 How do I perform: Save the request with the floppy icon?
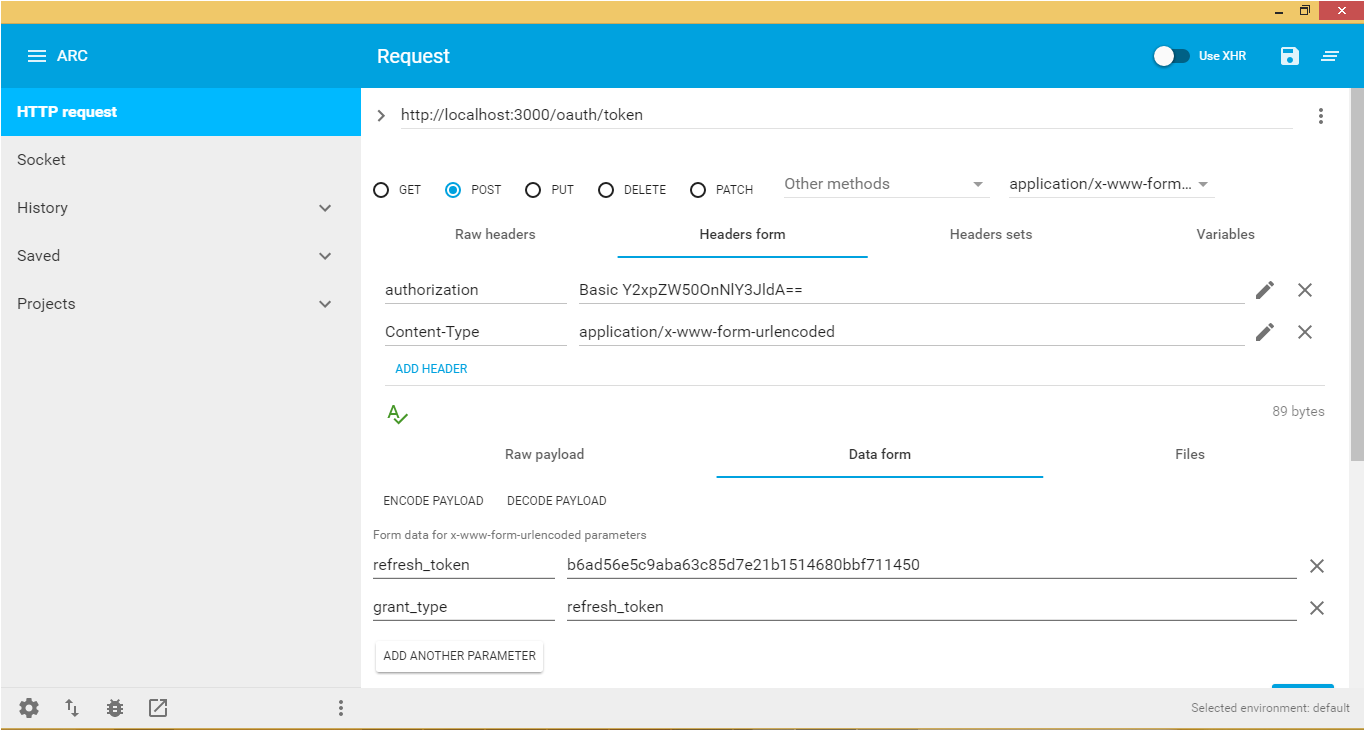[1290, 56]
